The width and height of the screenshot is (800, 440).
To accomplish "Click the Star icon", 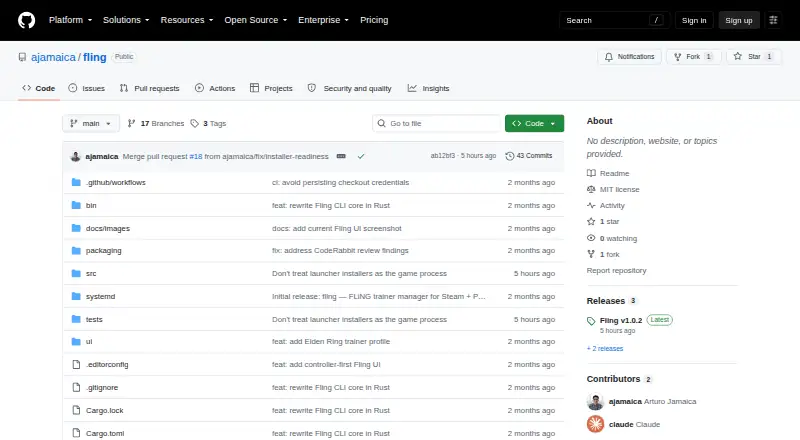I will [x=738, y=57].
